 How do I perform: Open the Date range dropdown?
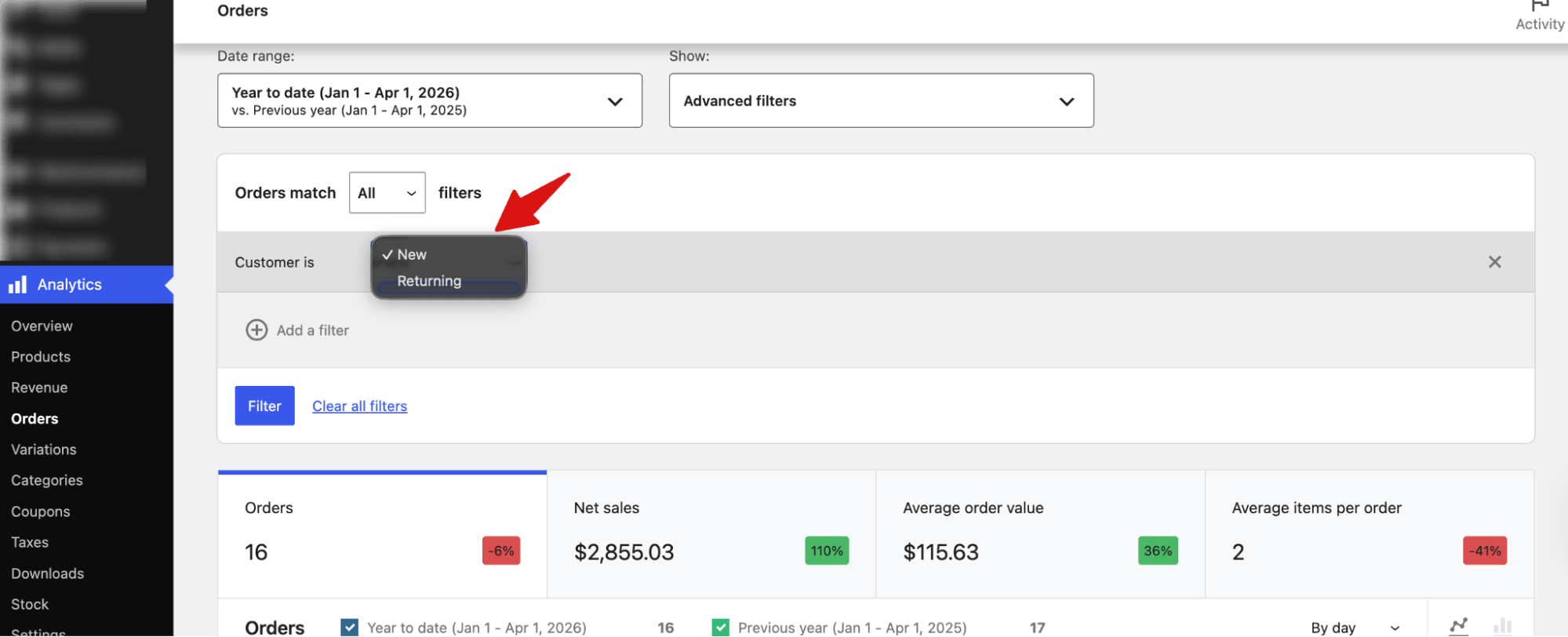click(x=429, y=100)
